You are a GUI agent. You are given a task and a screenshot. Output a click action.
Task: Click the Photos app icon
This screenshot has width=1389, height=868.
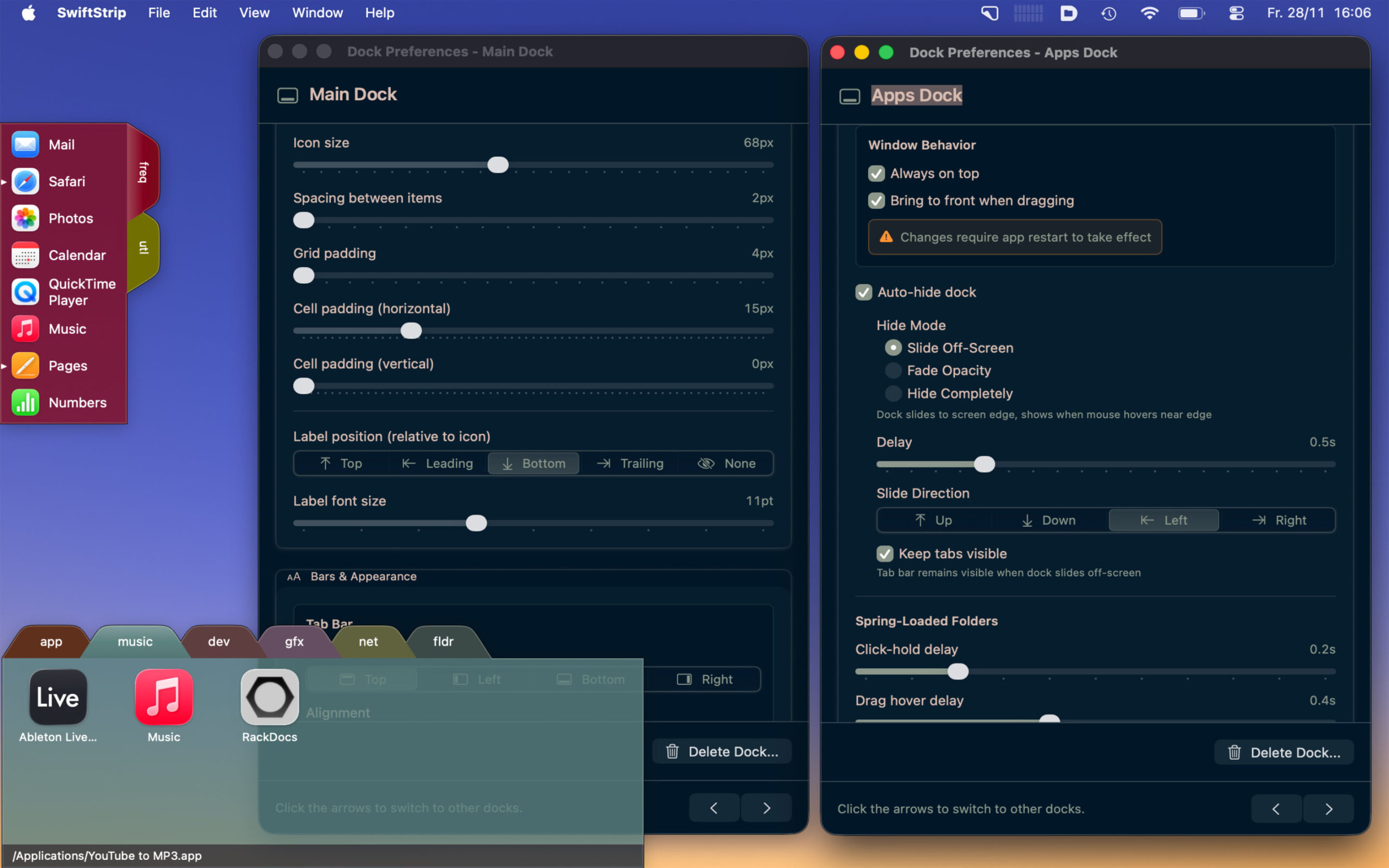point(26,218)
